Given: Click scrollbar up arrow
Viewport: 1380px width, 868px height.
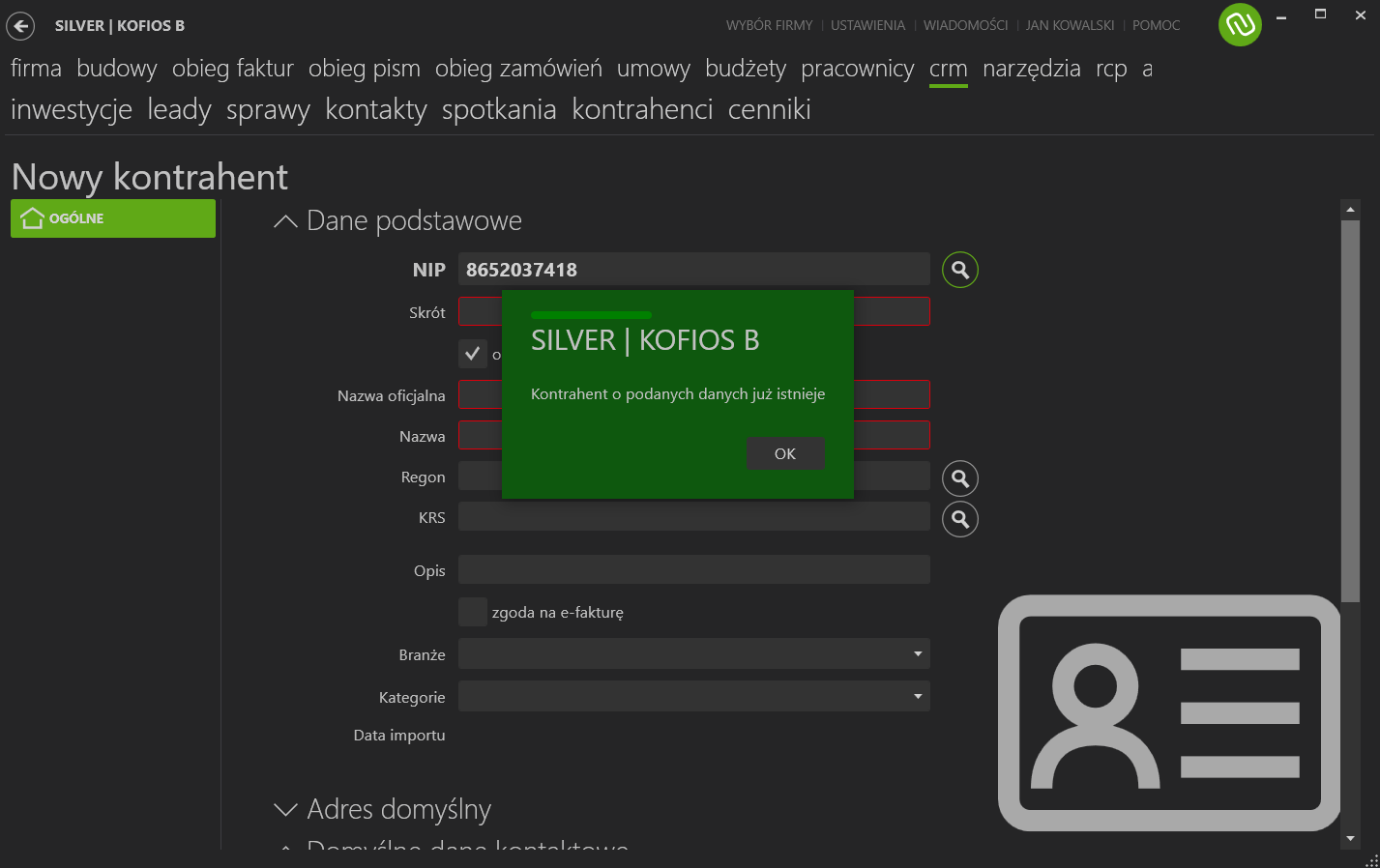Looking at the screenshot, I should tap(1350, 209).
